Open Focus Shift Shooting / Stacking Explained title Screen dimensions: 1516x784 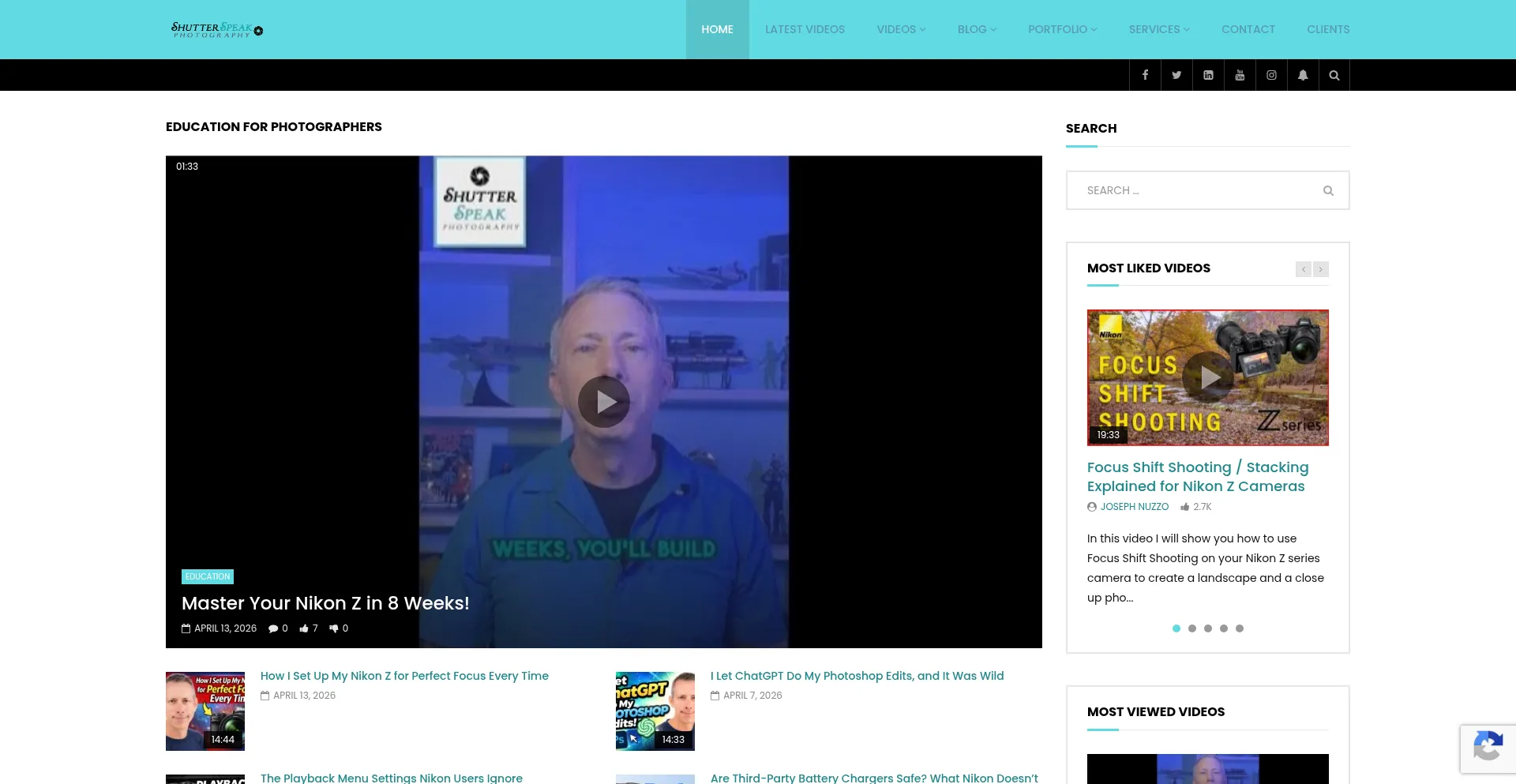point(1198,477)
